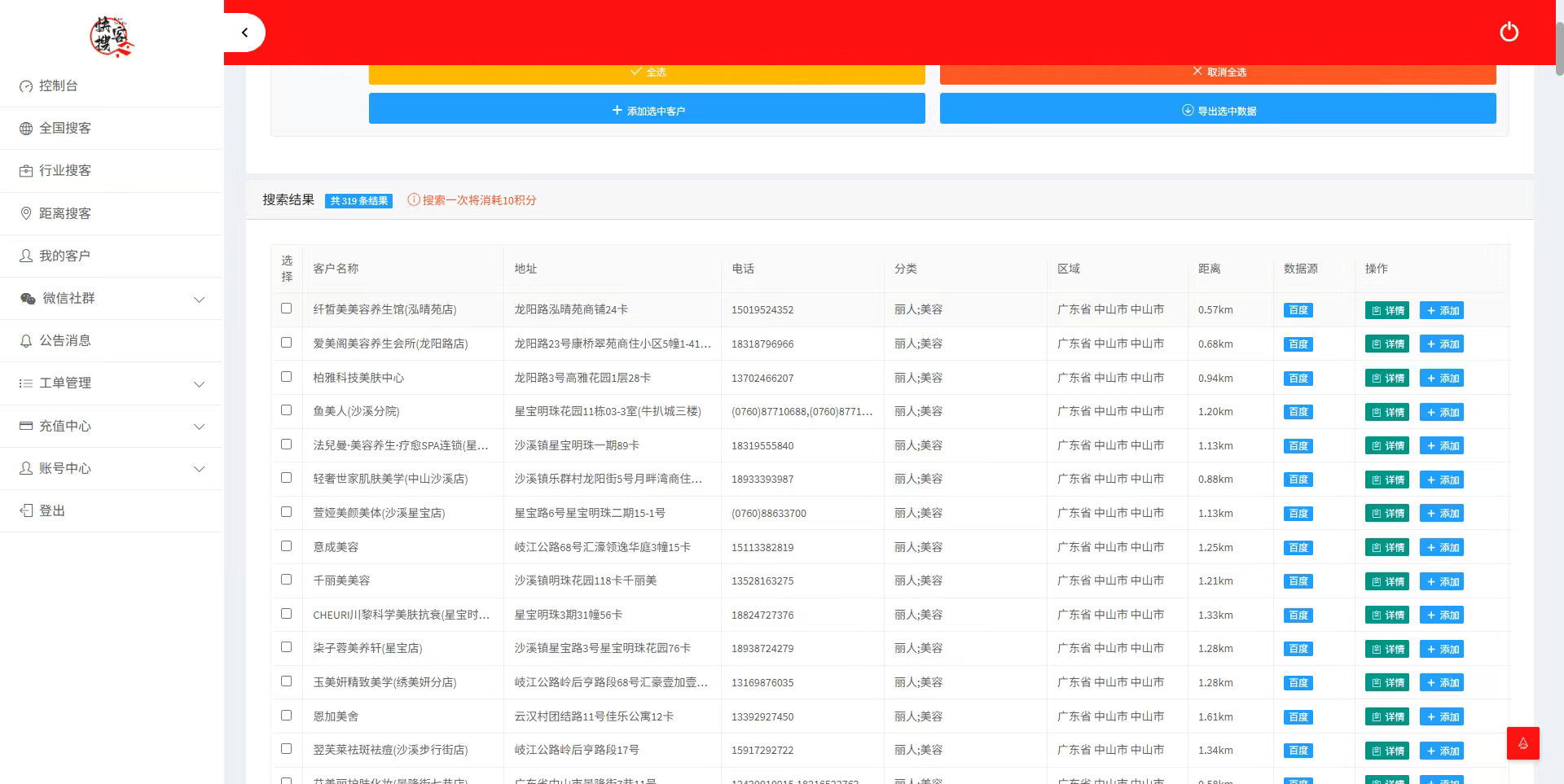Expand the 工单管理 submenu
1564x784 pixels.
coord(111,383)
